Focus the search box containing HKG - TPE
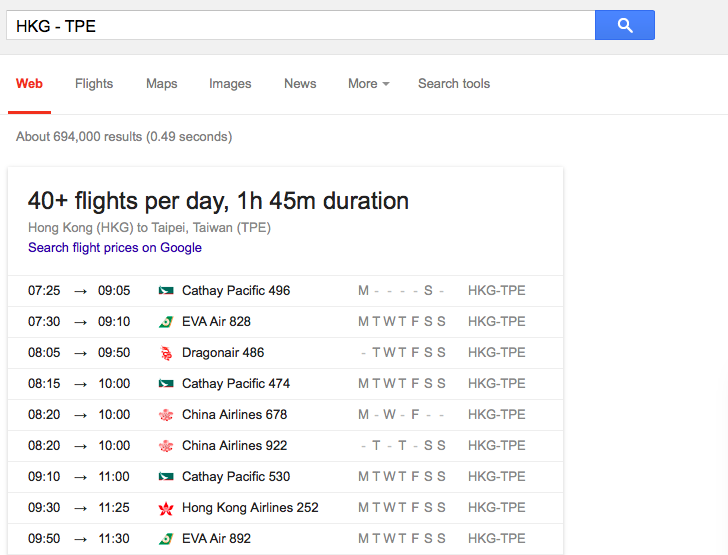Viewport: 728px width, 555px height. coord(300,25)
